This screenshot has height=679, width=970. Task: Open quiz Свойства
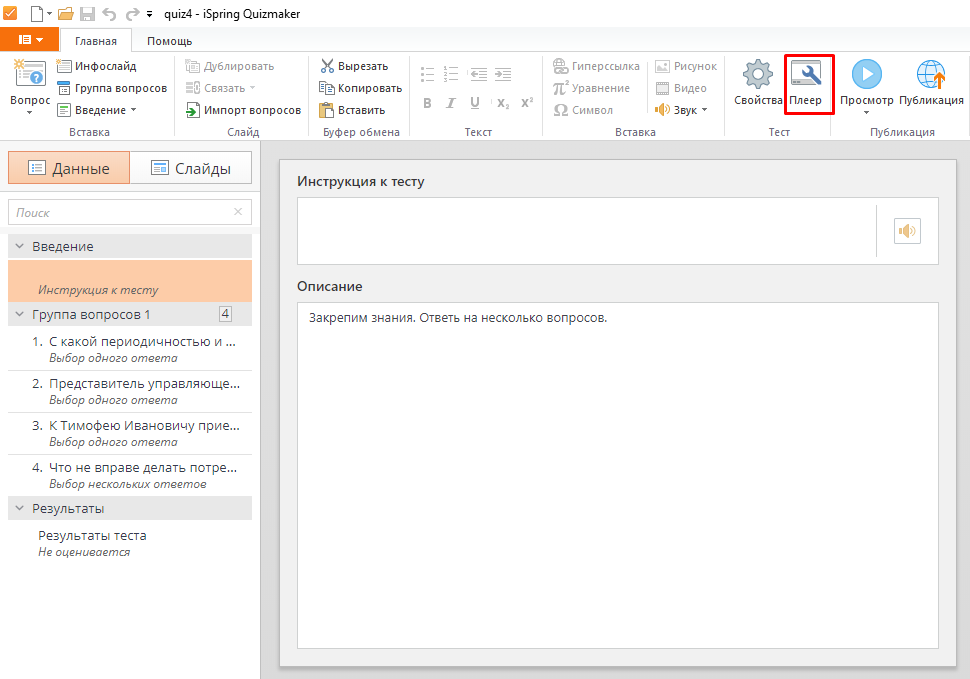point(758,83)
